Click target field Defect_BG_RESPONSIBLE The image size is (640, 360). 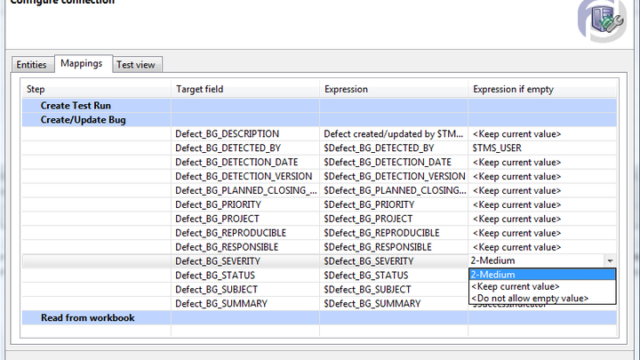[227, 247]
